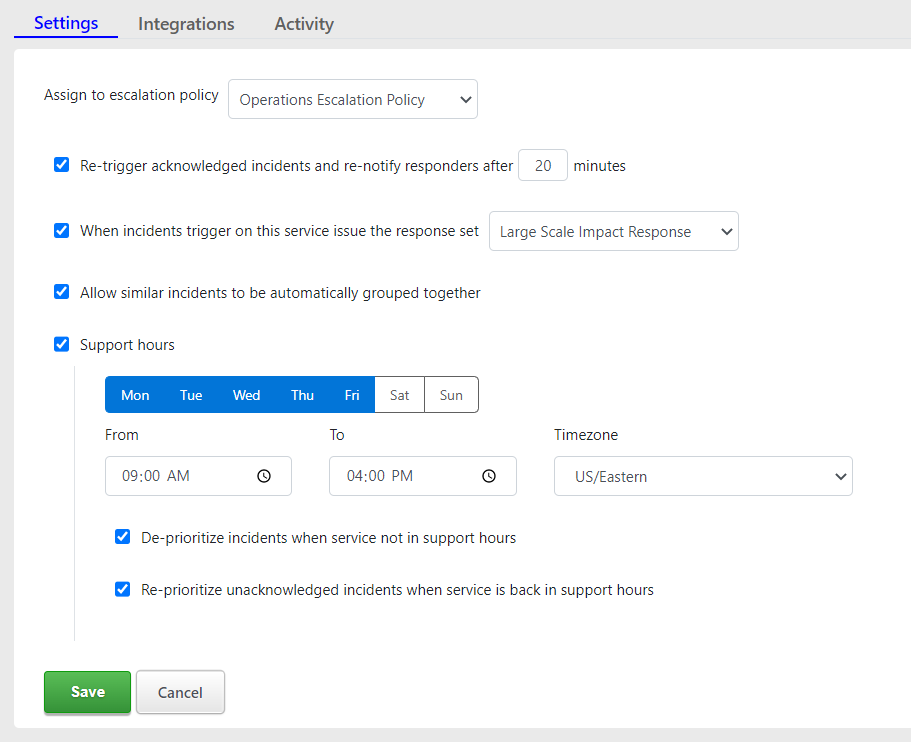This screenshot has width=911, height=742.
Task: Click the re-notify minutes input field
Action: point(543,166)
